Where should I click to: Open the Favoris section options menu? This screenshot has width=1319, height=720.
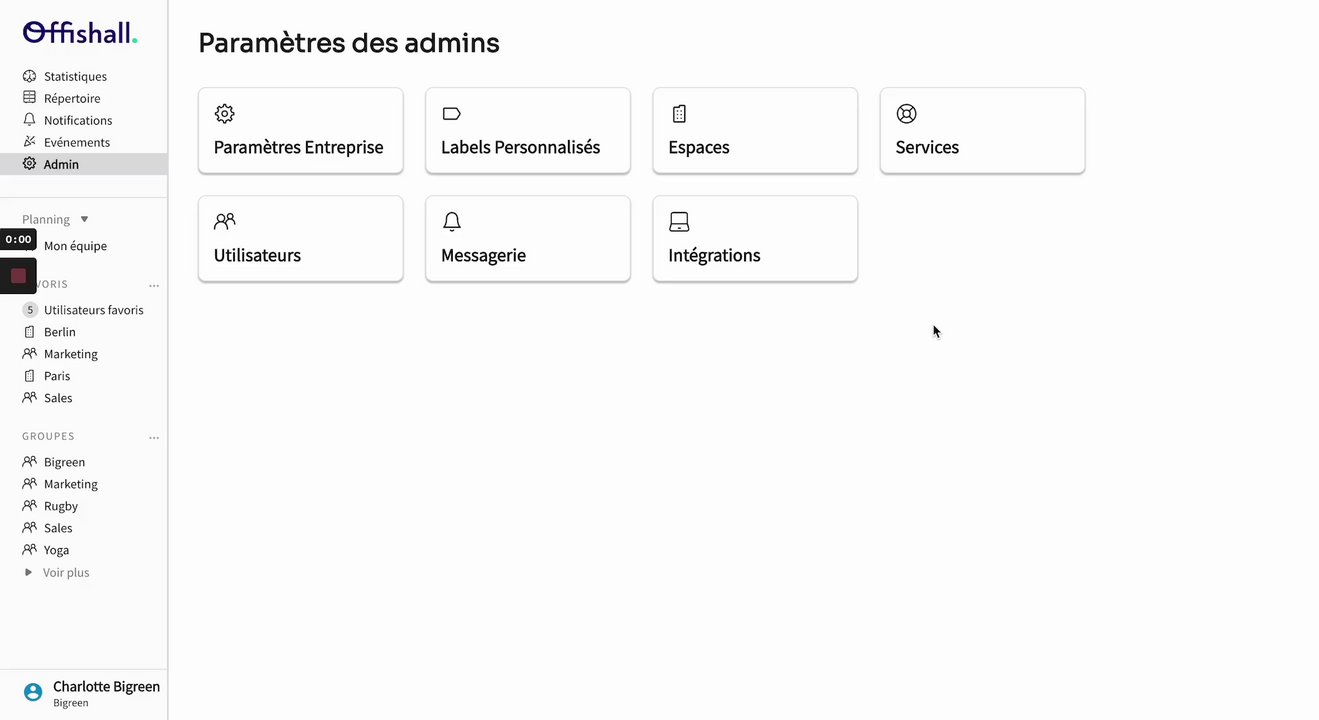154,286
